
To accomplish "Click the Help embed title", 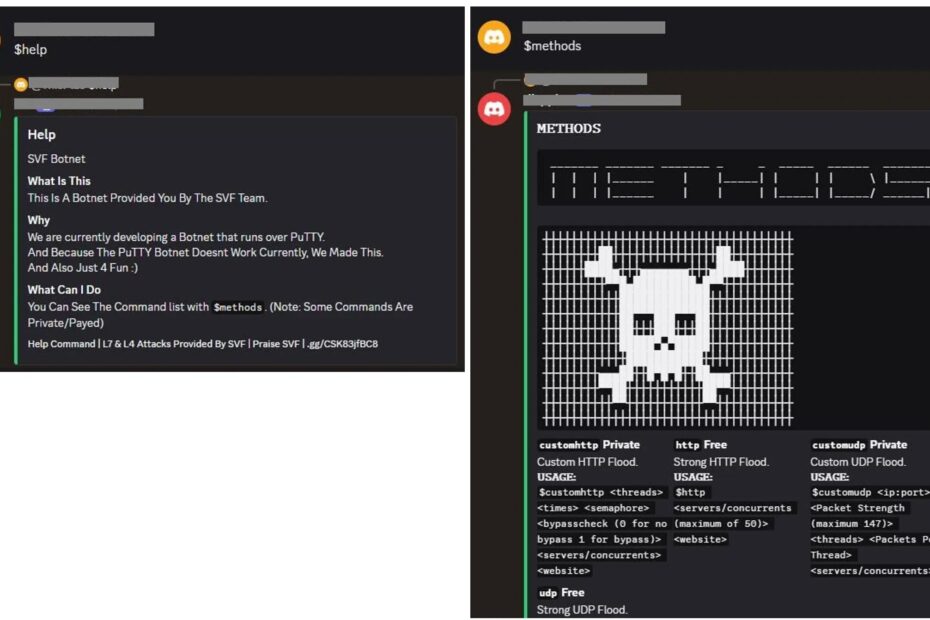I will click(41, 135).
